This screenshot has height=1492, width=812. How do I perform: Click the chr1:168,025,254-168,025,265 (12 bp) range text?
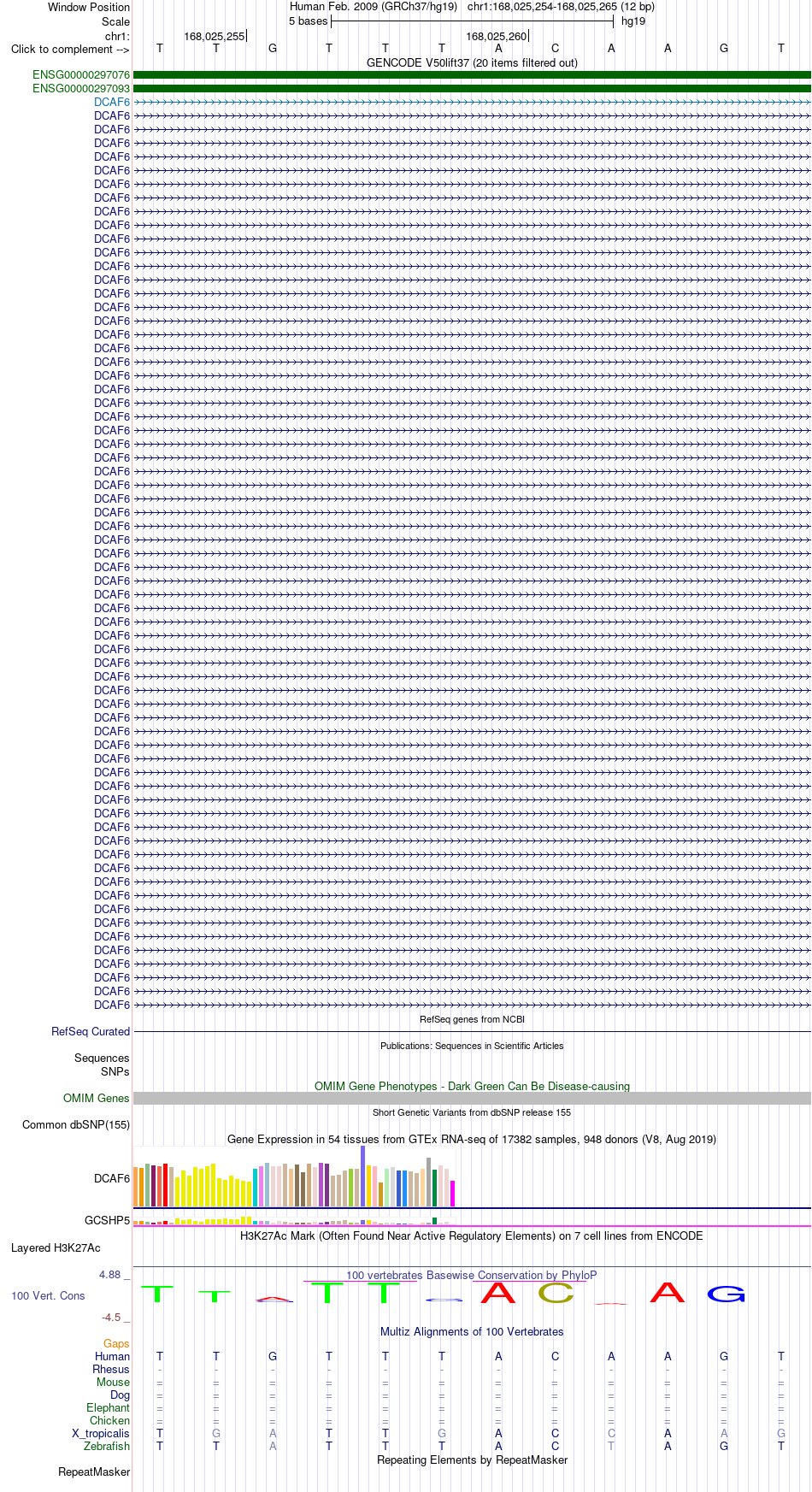coord(561,7)
